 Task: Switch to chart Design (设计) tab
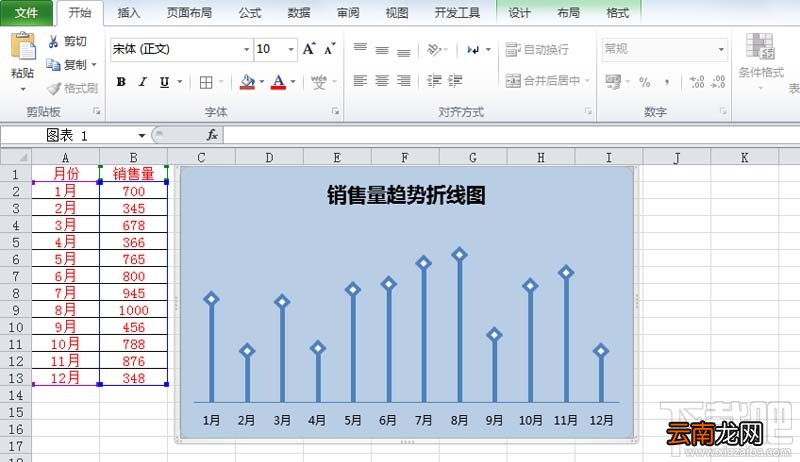pos(519,13)
